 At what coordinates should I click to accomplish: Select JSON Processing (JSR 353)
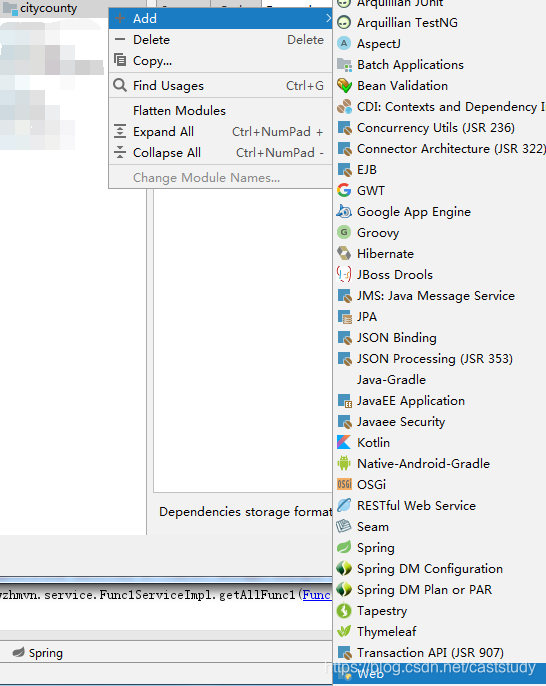(439, 359)
